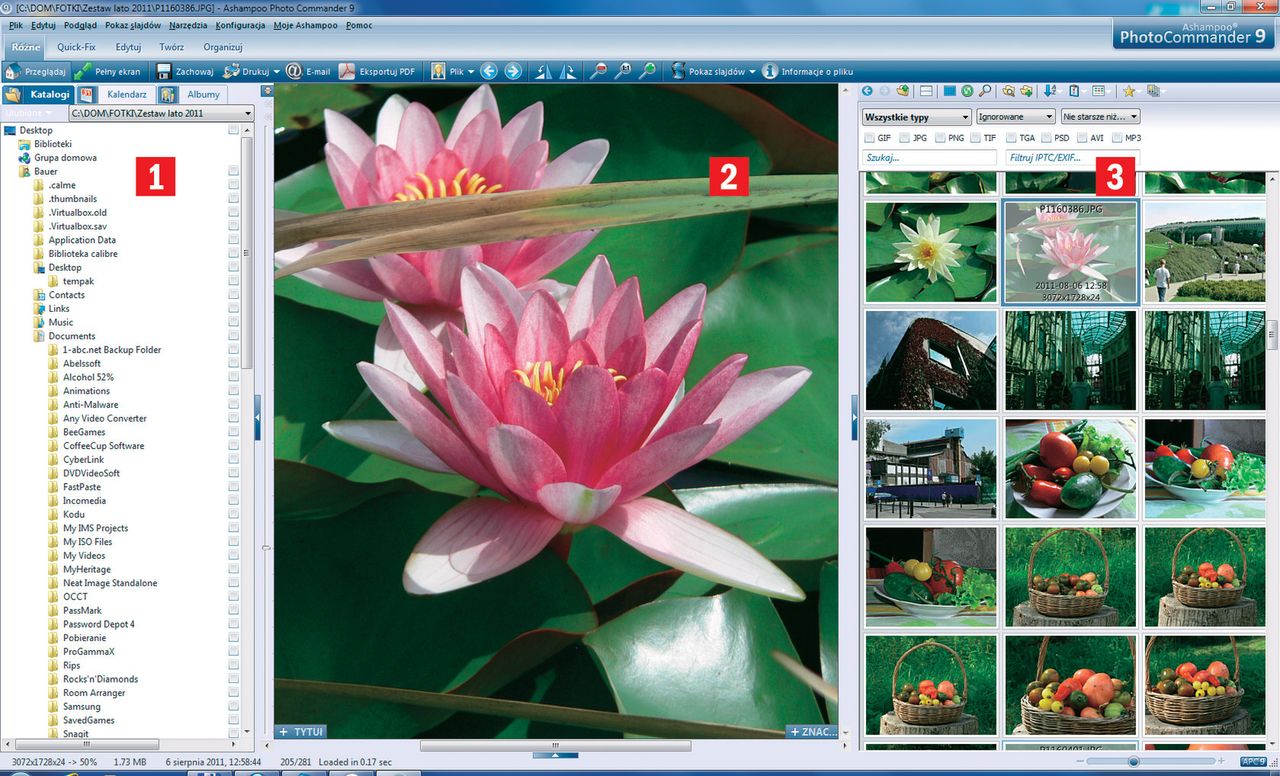Go to next image with right arrow
This screenshot has width=1280, height=776.
tap(513, 71)
